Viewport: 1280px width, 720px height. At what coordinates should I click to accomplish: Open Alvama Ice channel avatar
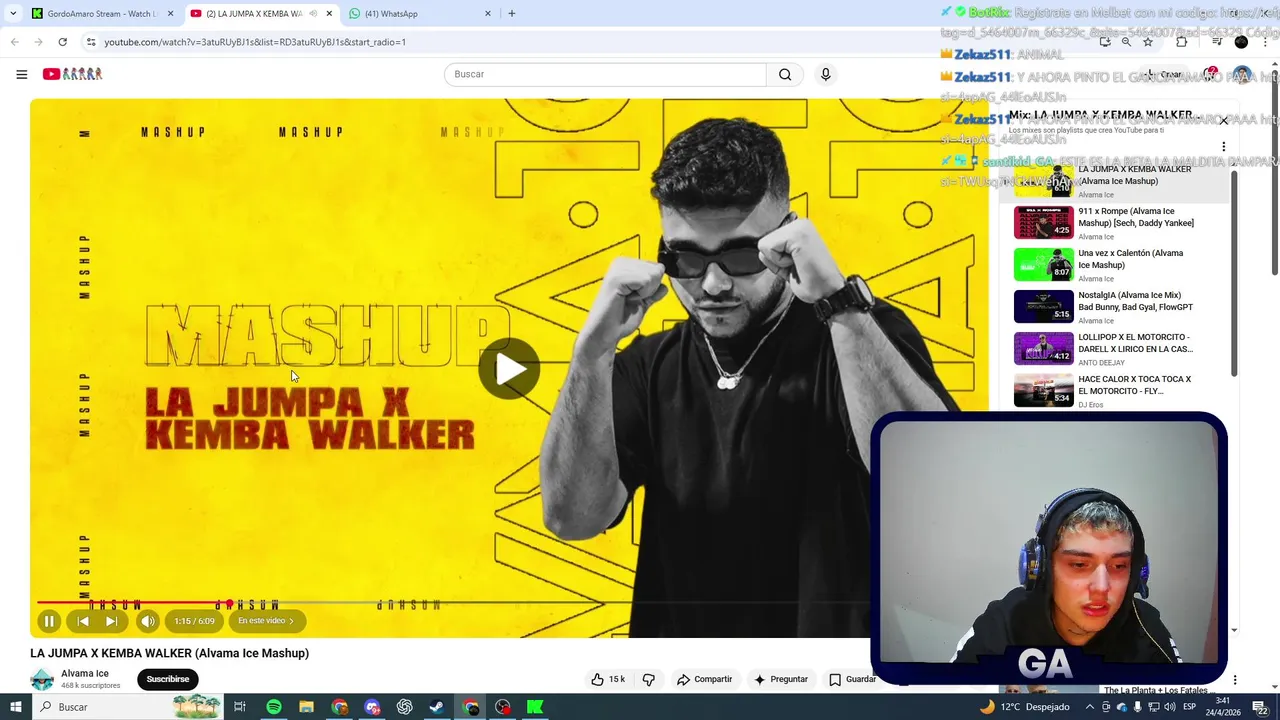42,679
